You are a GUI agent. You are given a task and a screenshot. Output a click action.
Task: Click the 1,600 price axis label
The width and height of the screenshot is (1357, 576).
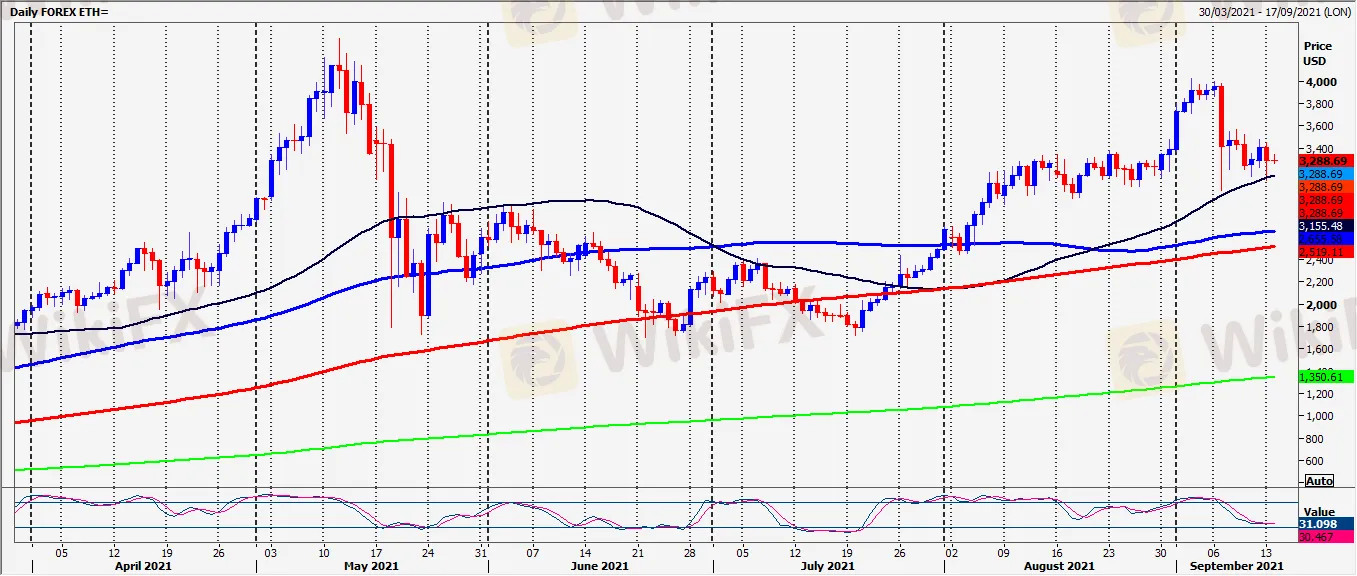pyautogui.click(x=1322, y=349)
